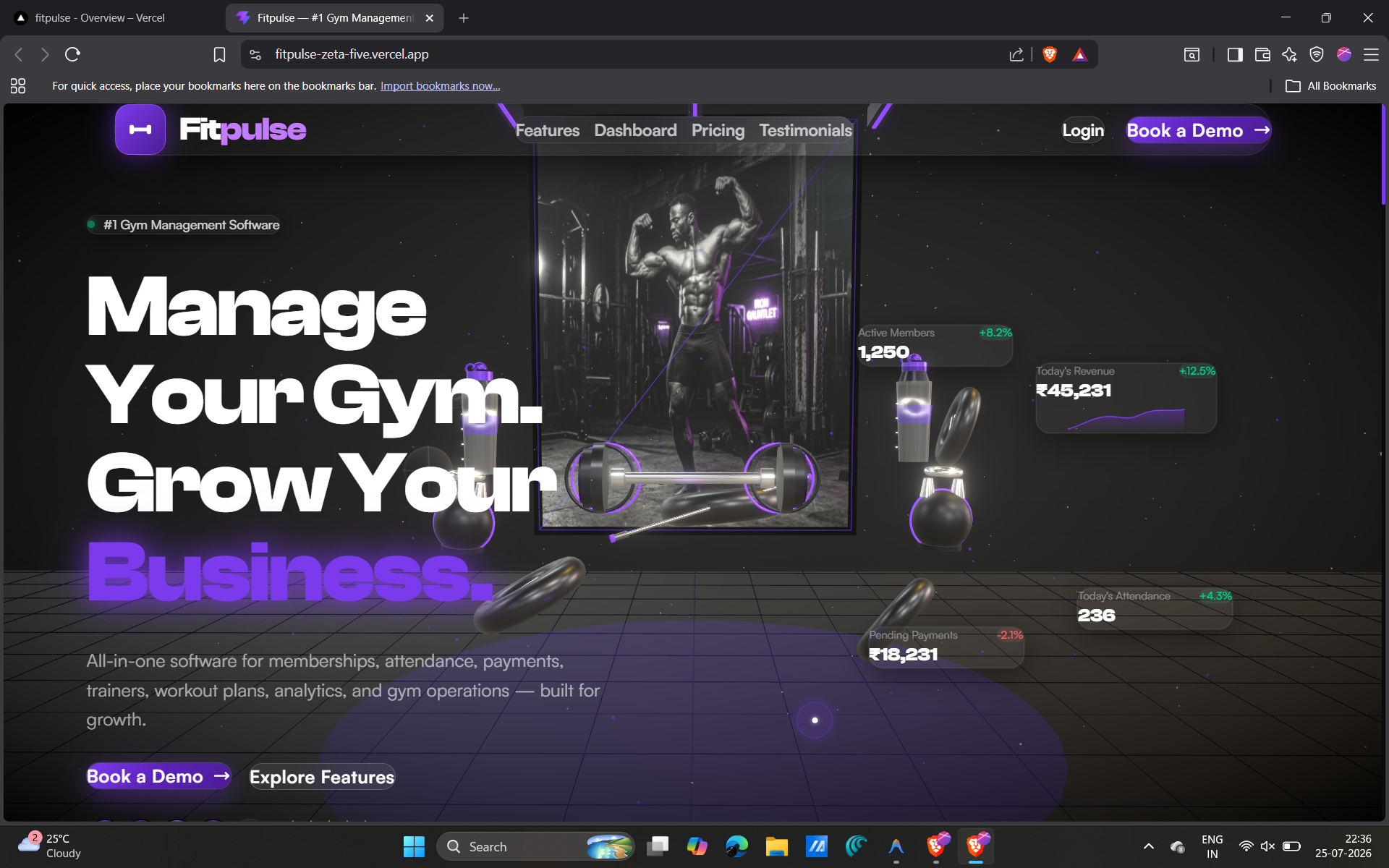The image size is (1389, 868).
Task: Open Brave Shields lion icon
Action: coord(1050,54)
